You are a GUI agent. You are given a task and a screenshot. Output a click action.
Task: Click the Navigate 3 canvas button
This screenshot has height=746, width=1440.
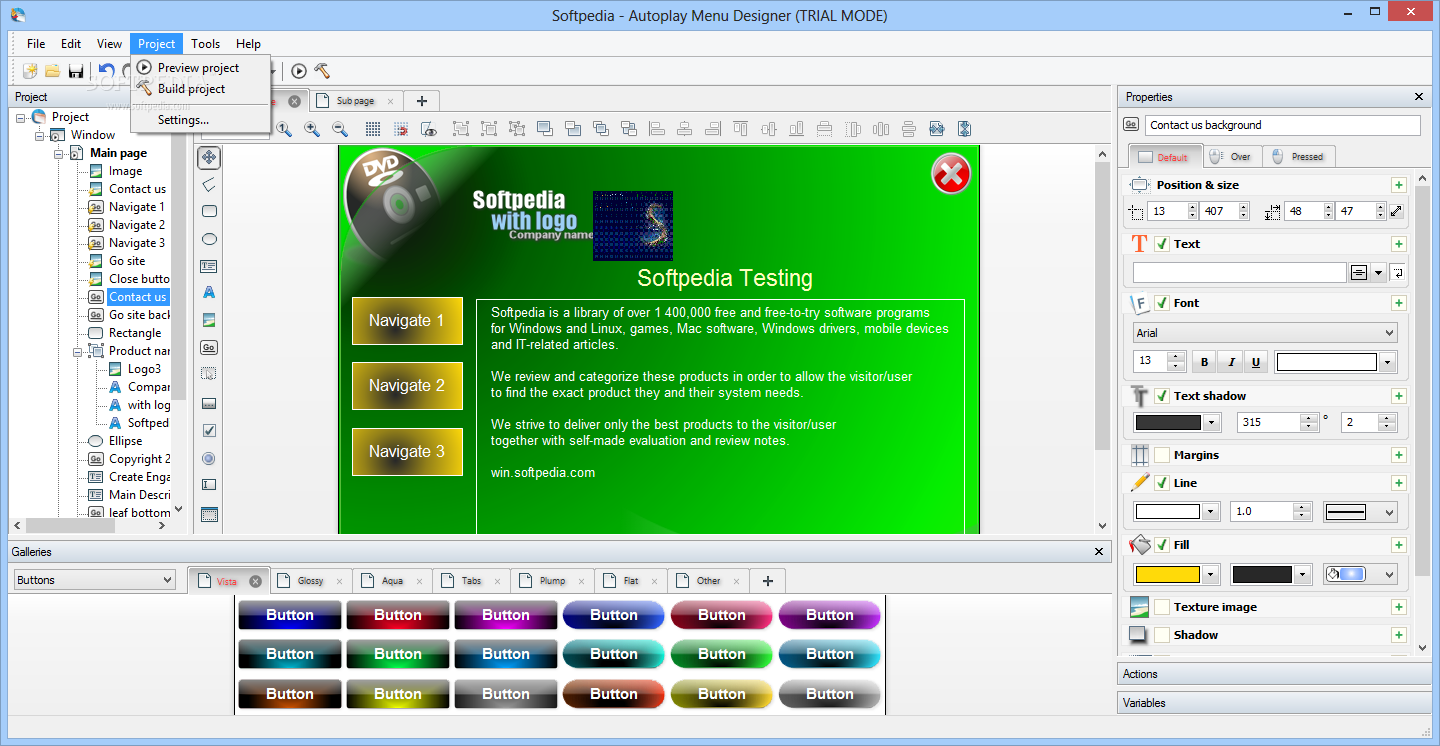pyautogui.click(x=407, y=452)
